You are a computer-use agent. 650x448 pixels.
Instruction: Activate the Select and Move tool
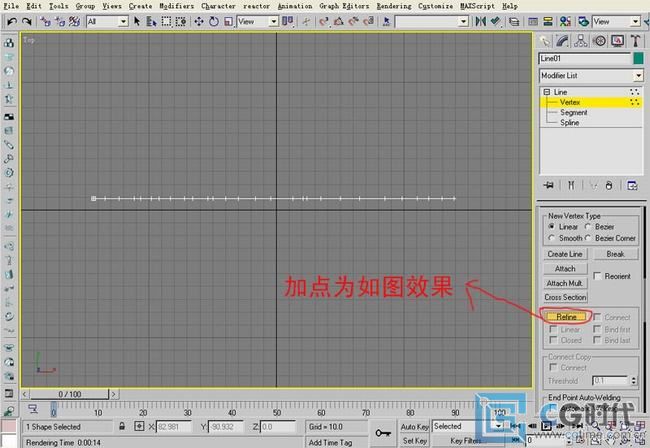pos(199,21)
